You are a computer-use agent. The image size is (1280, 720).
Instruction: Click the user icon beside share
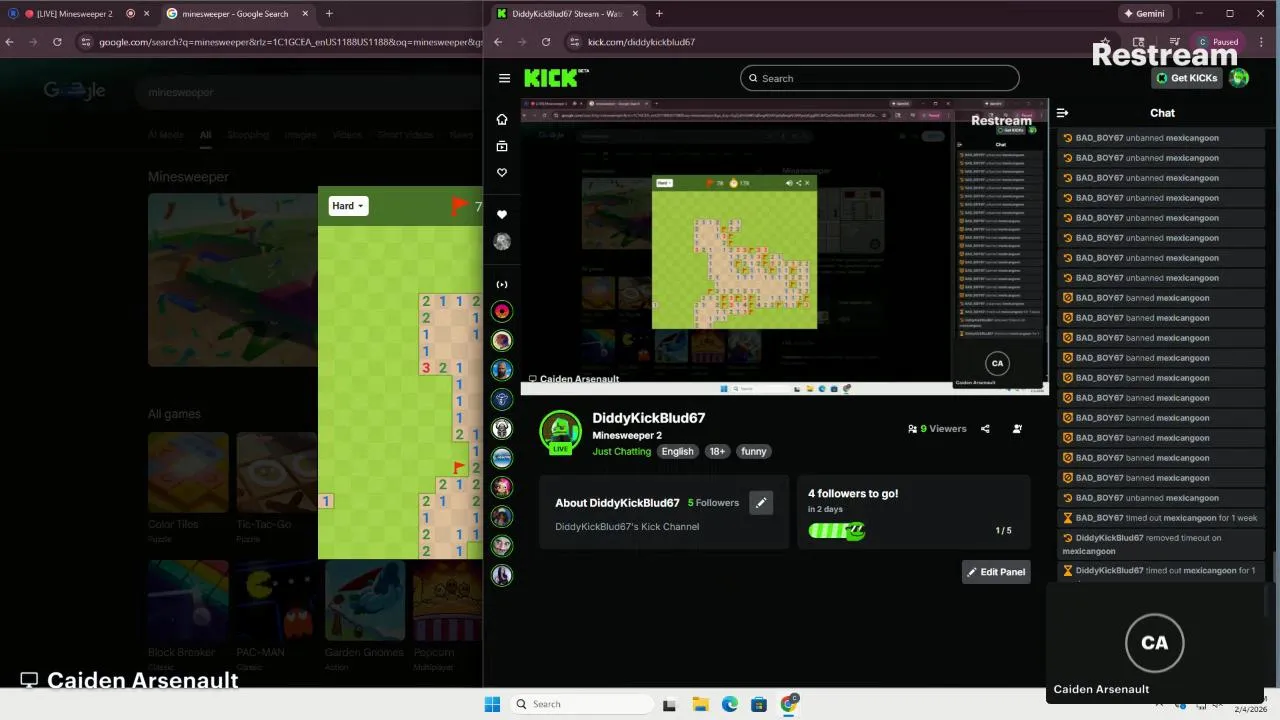1017,429
